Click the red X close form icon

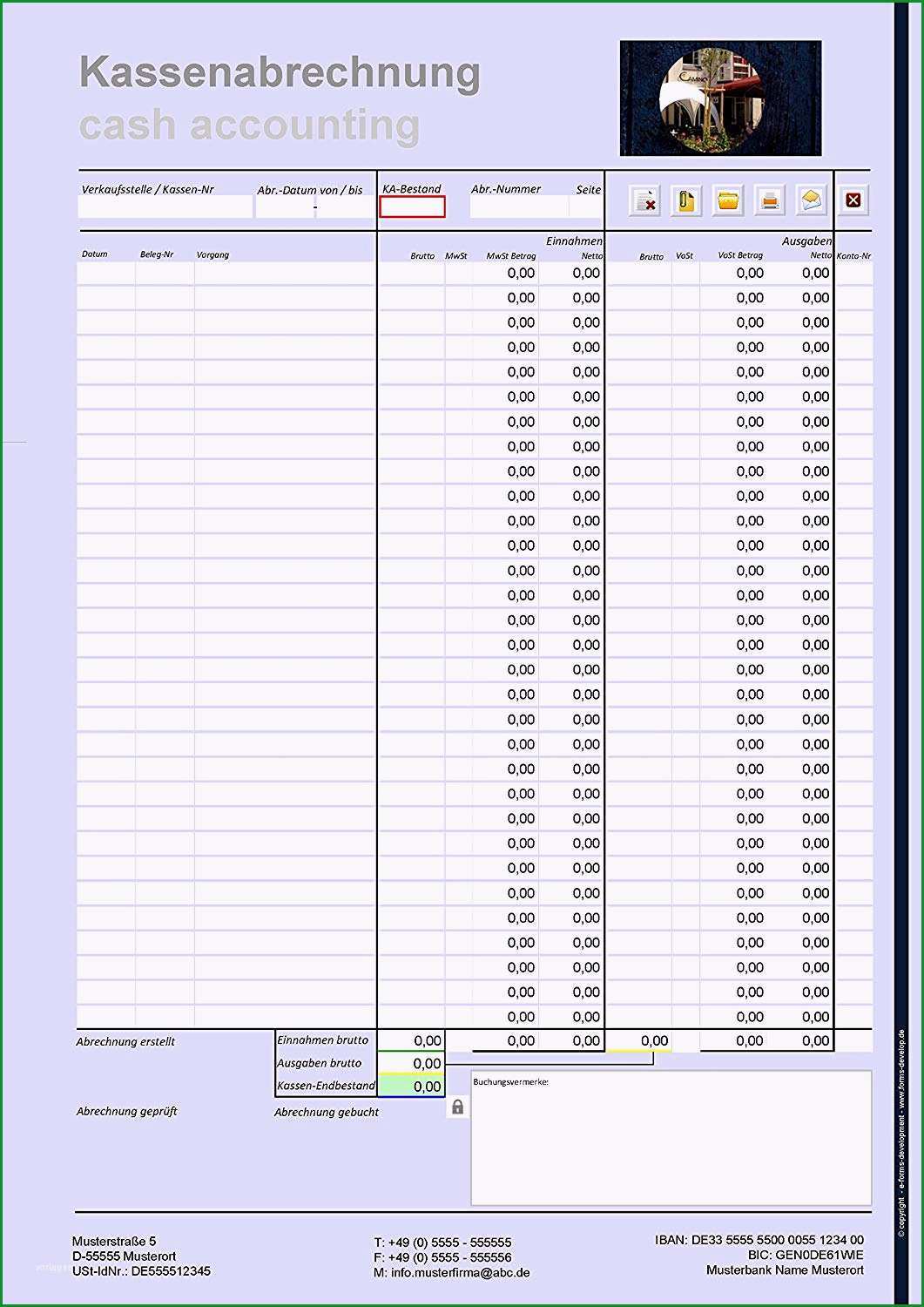pos(853,200)
